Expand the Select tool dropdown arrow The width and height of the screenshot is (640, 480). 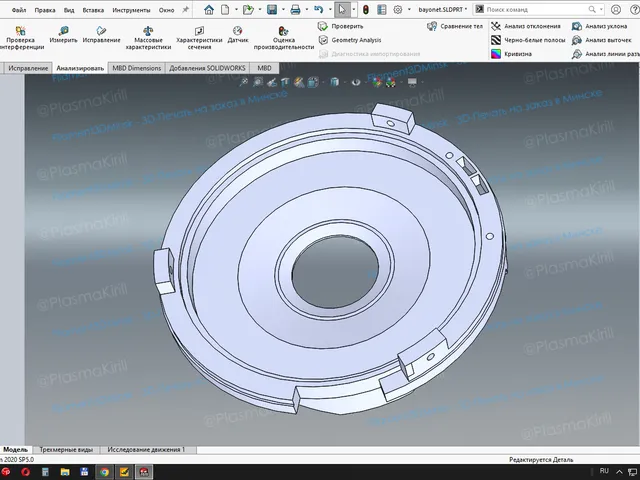pyautogui.click(x=353, y=9)
